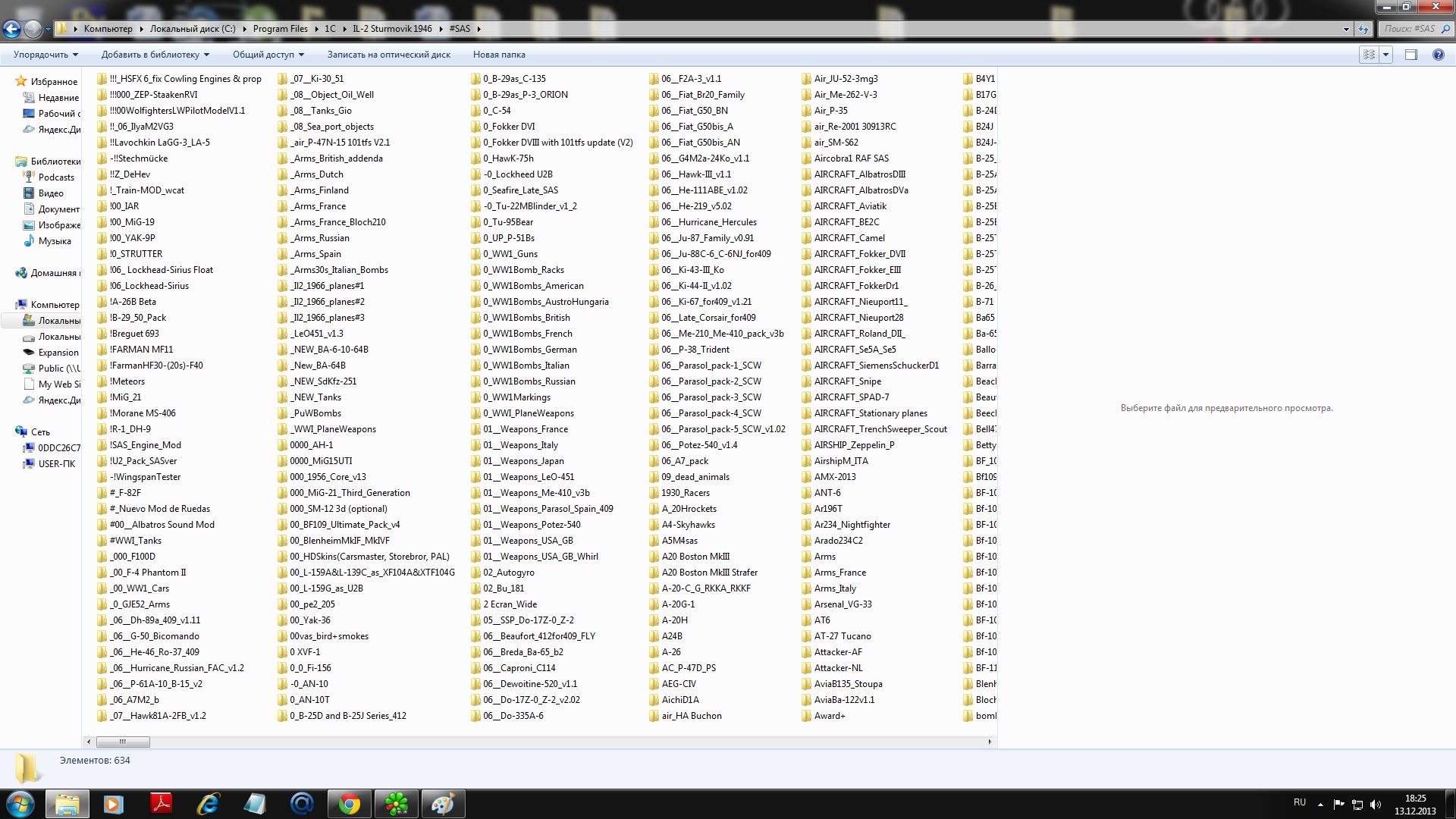The height and width of the screenshot is (819, 1456).
Task: Click the Back navigation arrow
Action: tap(11, 29)
